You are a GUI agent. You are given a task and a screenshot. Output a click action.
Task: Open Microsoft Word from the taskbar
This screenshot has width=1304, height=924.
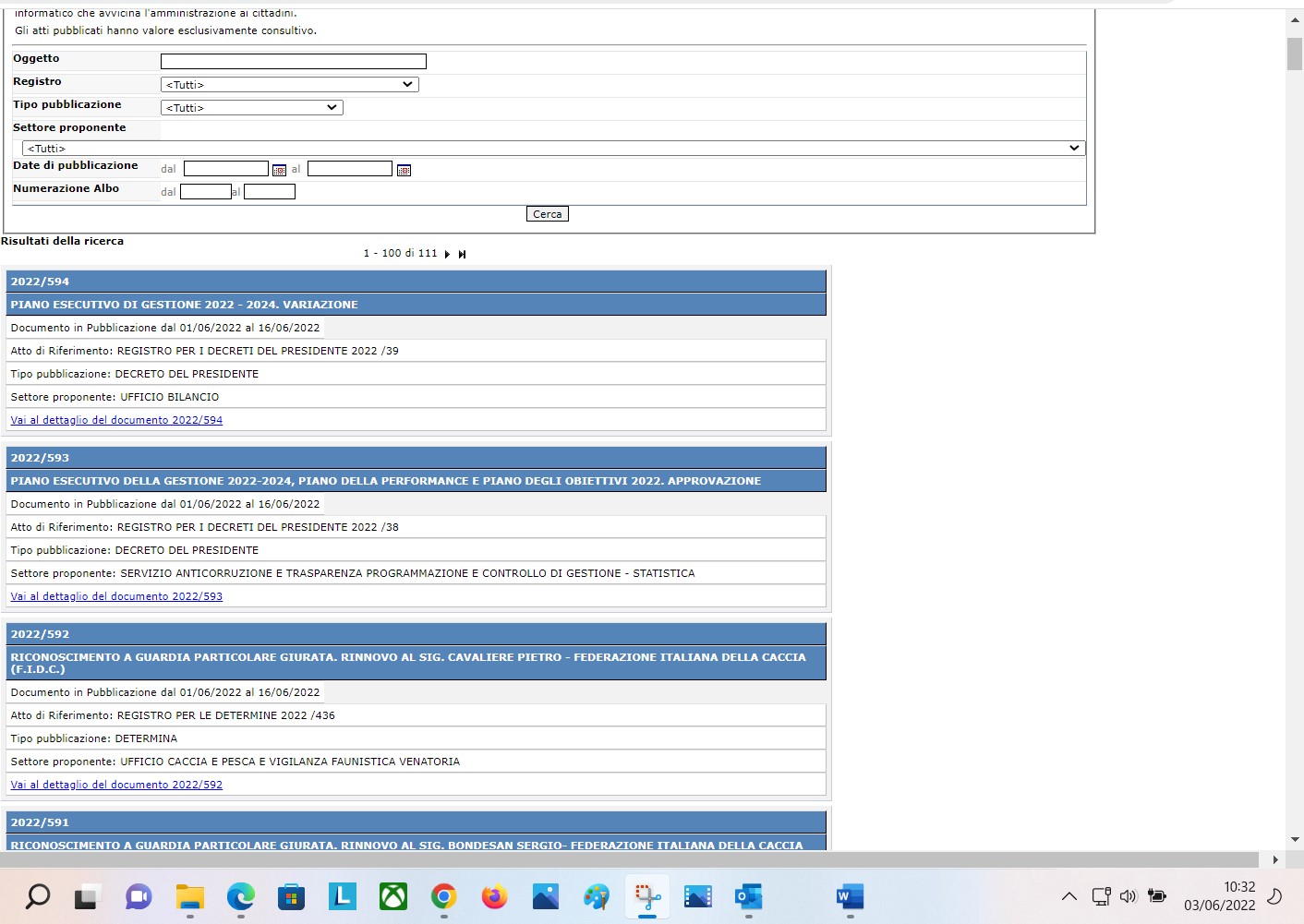tap(850, 896)
